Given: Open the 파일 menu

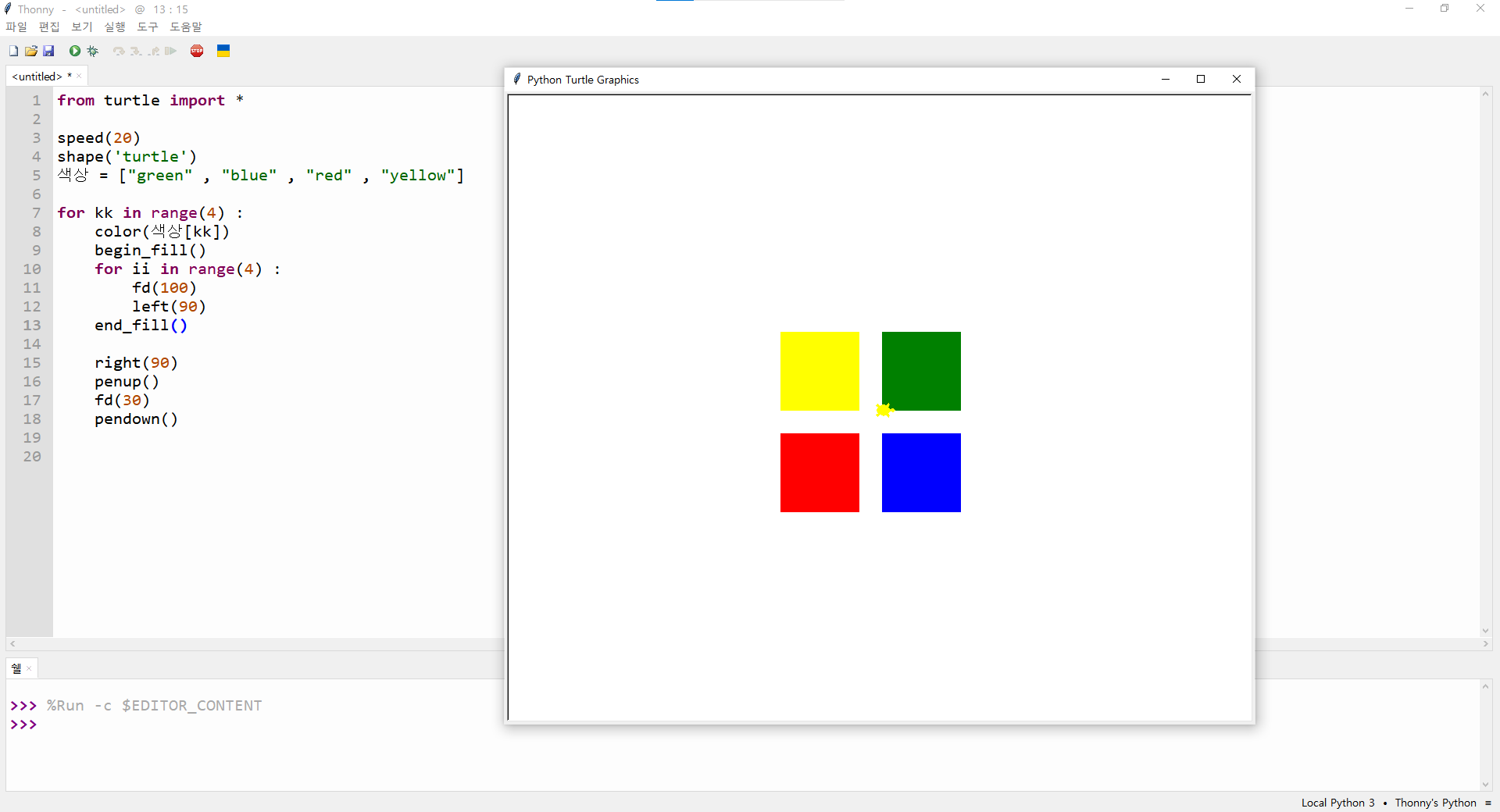Looking at the screenshot, I should [16, 27].
